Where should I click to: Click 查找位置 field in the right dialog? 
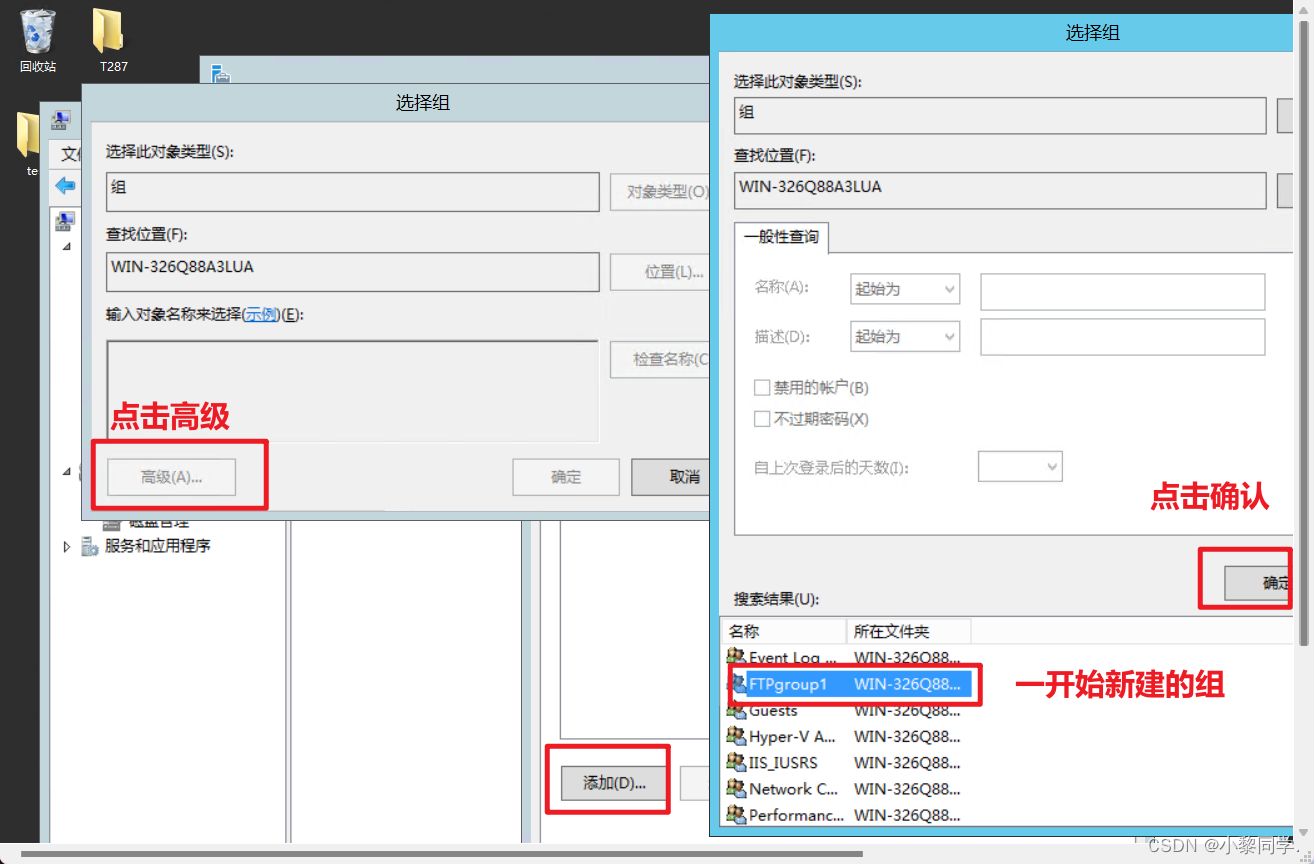1000,190
